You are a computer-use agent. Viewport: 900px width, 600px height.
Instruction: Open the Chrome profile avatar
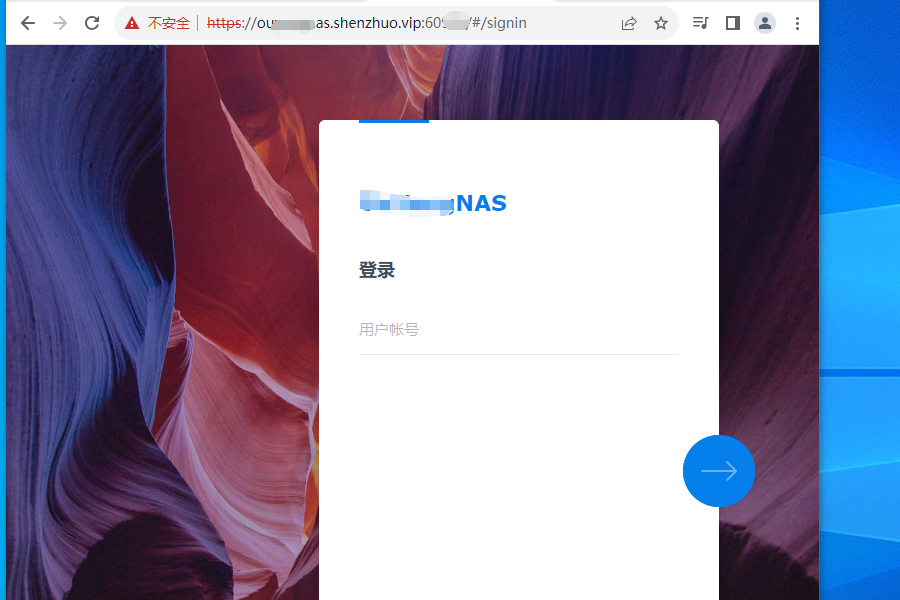click(765, 23)
